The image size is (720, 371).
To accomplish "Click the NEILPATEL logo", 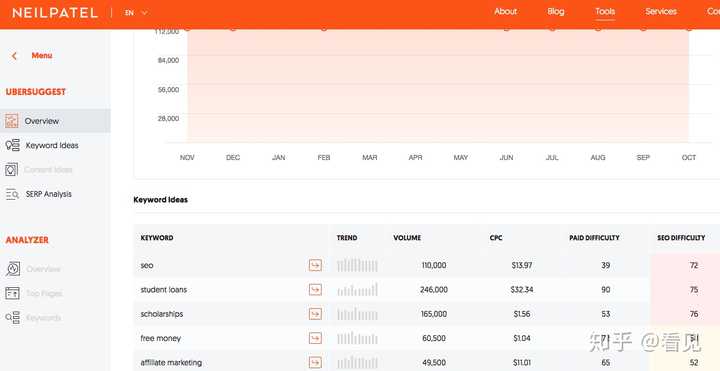I will click(55, 13).
